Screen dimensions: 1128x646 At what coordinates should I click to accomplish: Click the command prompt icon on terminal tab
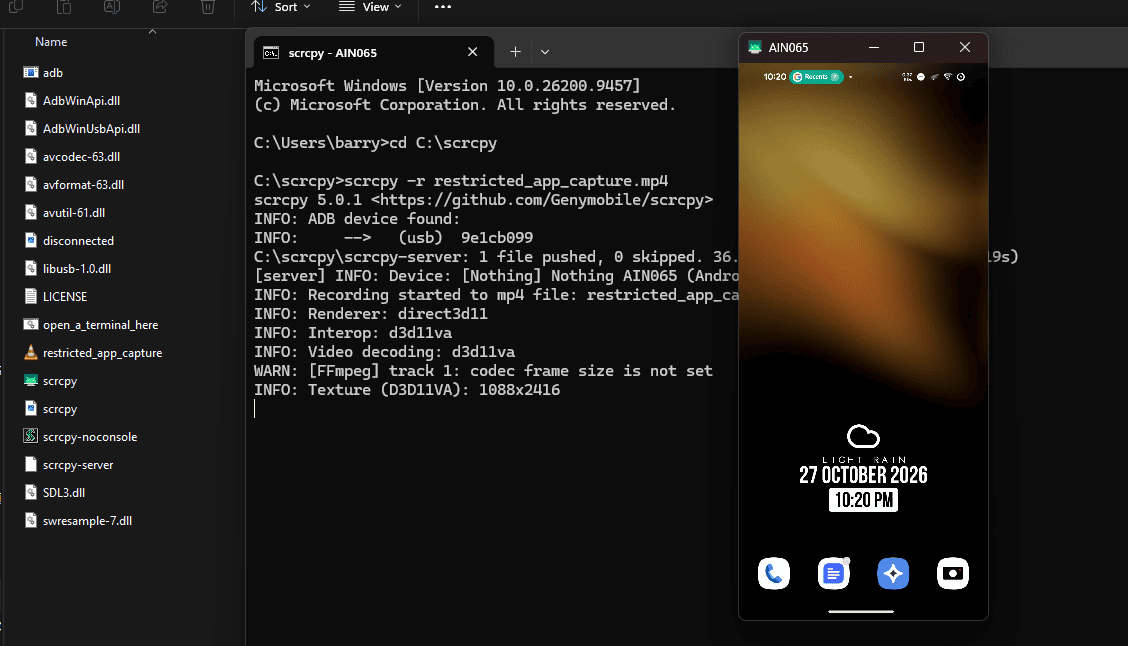pyautogui.click(x=270, y=53)
